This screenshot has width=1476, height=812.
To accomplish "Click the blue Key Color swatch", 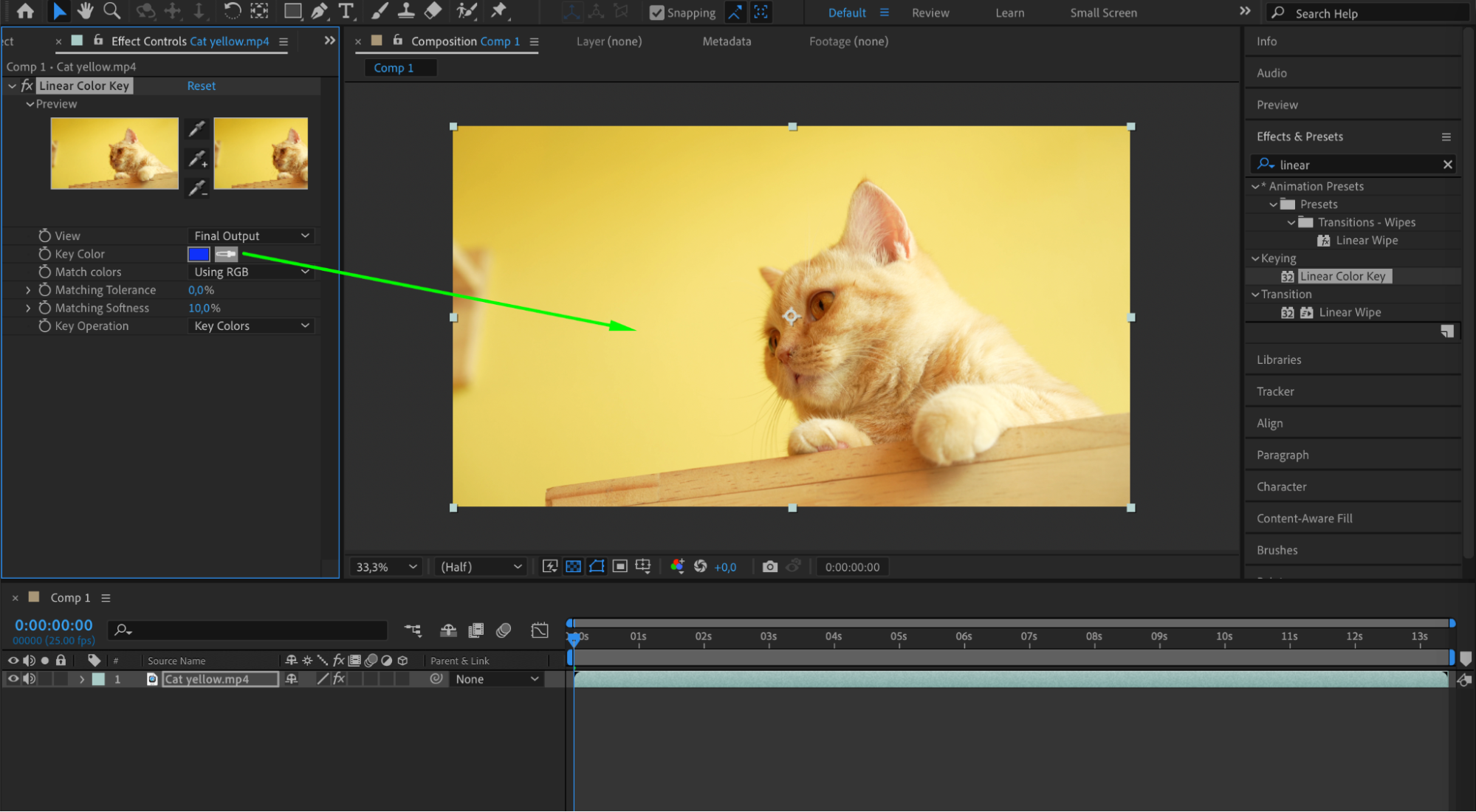I will [x=199, y=254].
